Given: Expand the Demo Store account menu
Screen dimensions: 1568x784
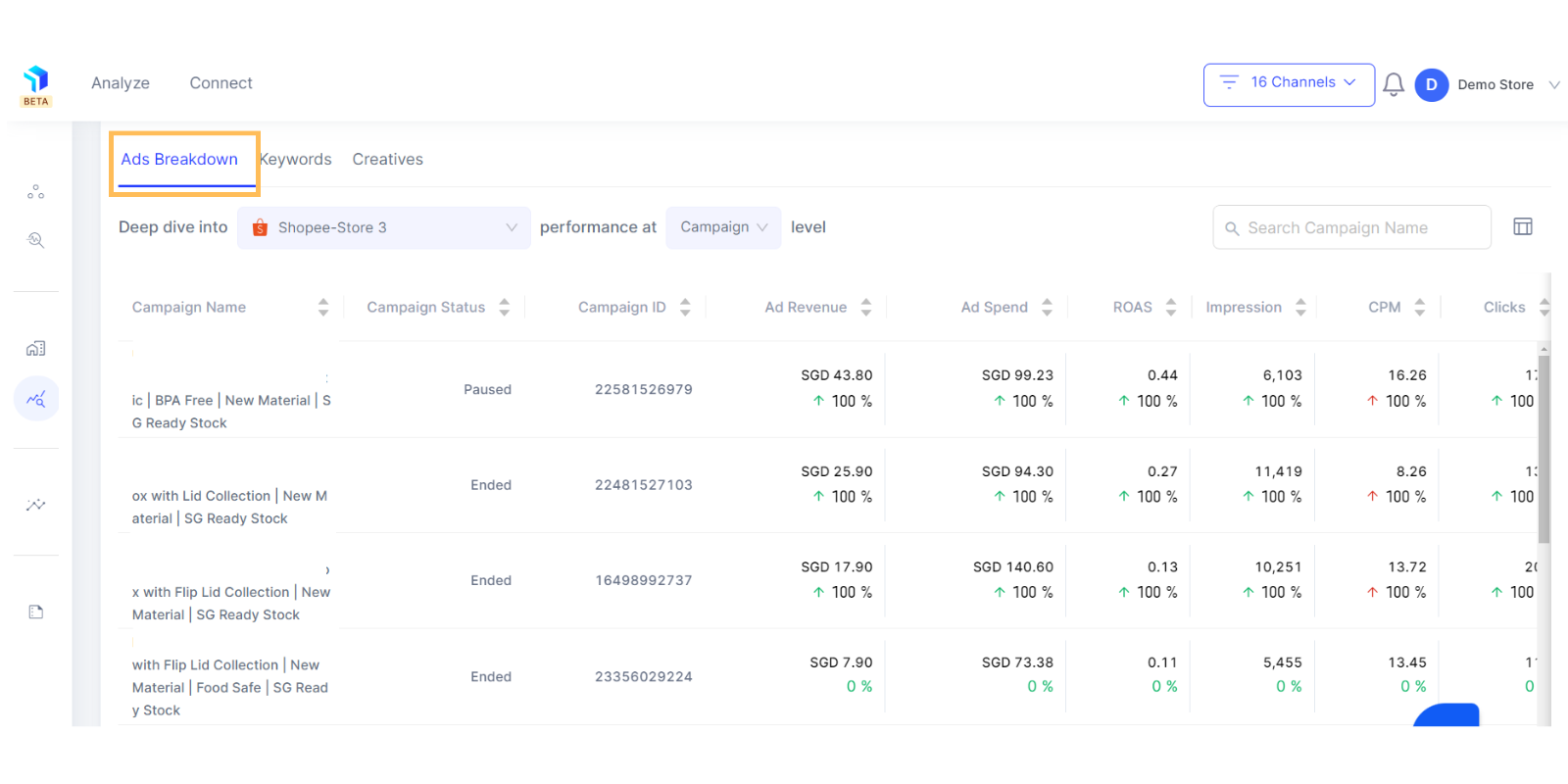Looking at the screenshot, I should (x=1553, y=85).
